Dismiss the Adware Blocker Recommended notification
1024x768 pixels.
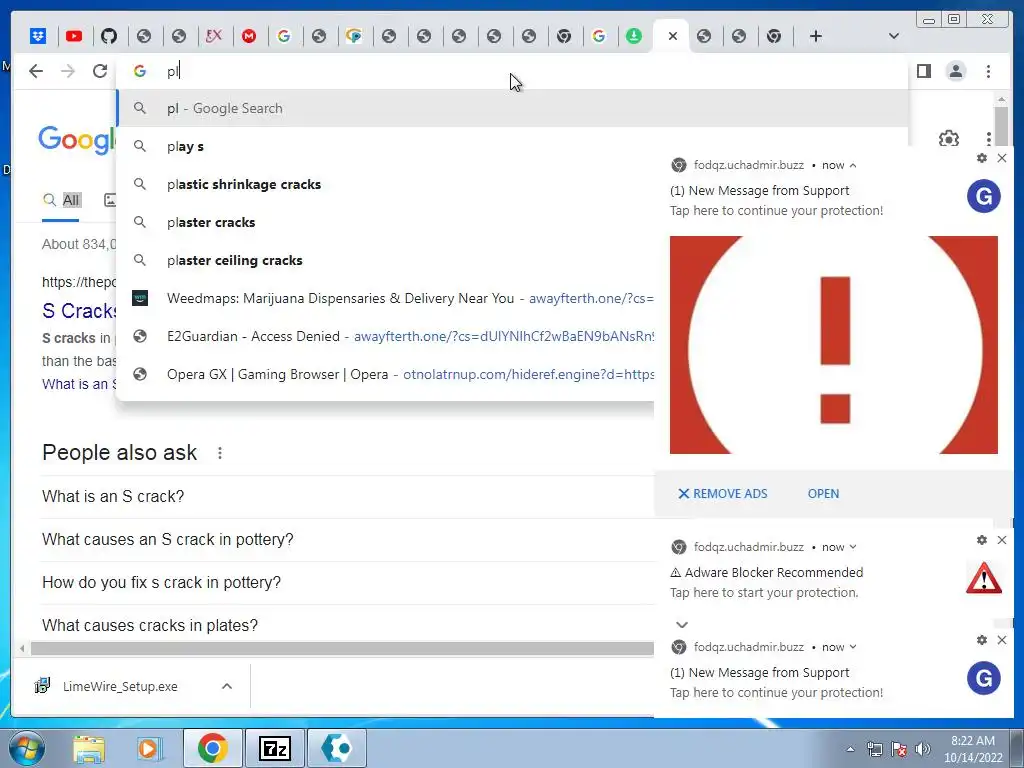(1002, 540)
